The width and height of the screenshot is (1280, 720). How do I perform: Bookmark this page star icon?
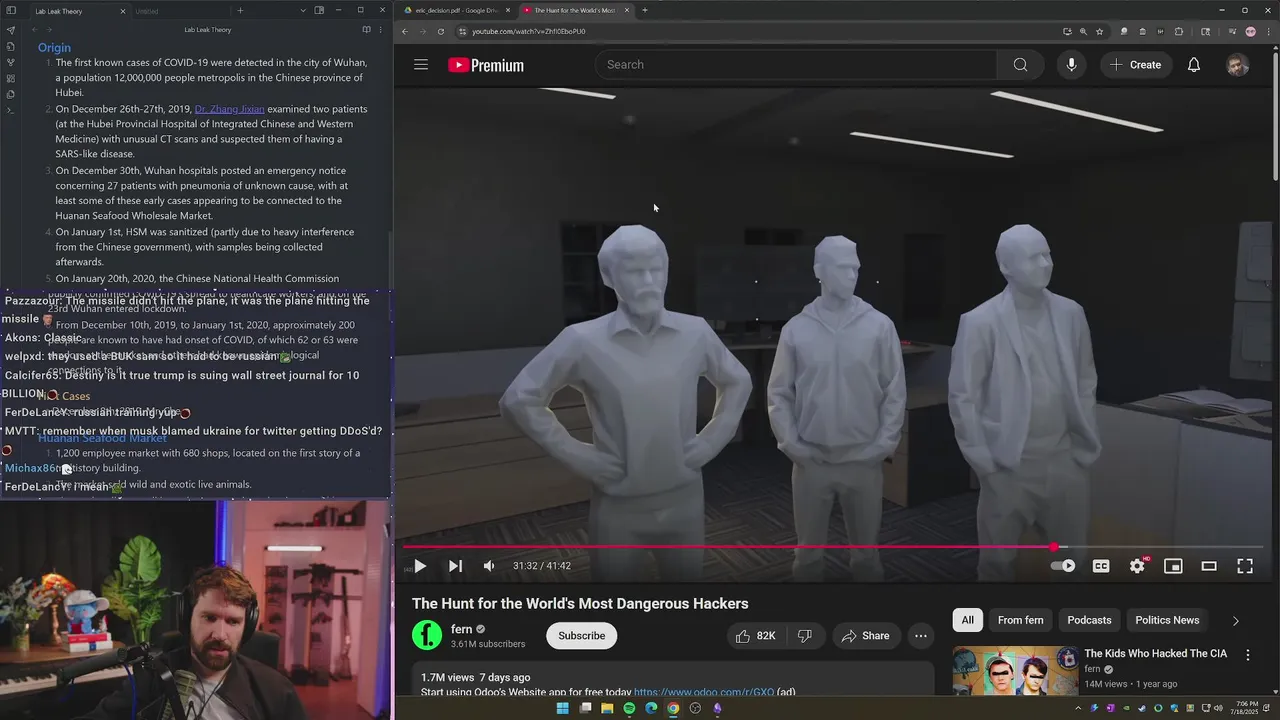pyautogui.click(x=1099, y=31)
